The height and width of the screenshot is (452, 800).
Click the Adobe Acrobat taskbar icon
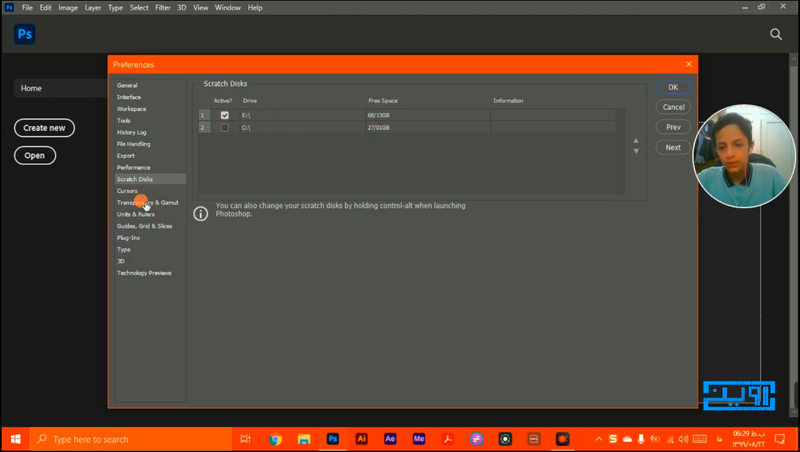449,439
